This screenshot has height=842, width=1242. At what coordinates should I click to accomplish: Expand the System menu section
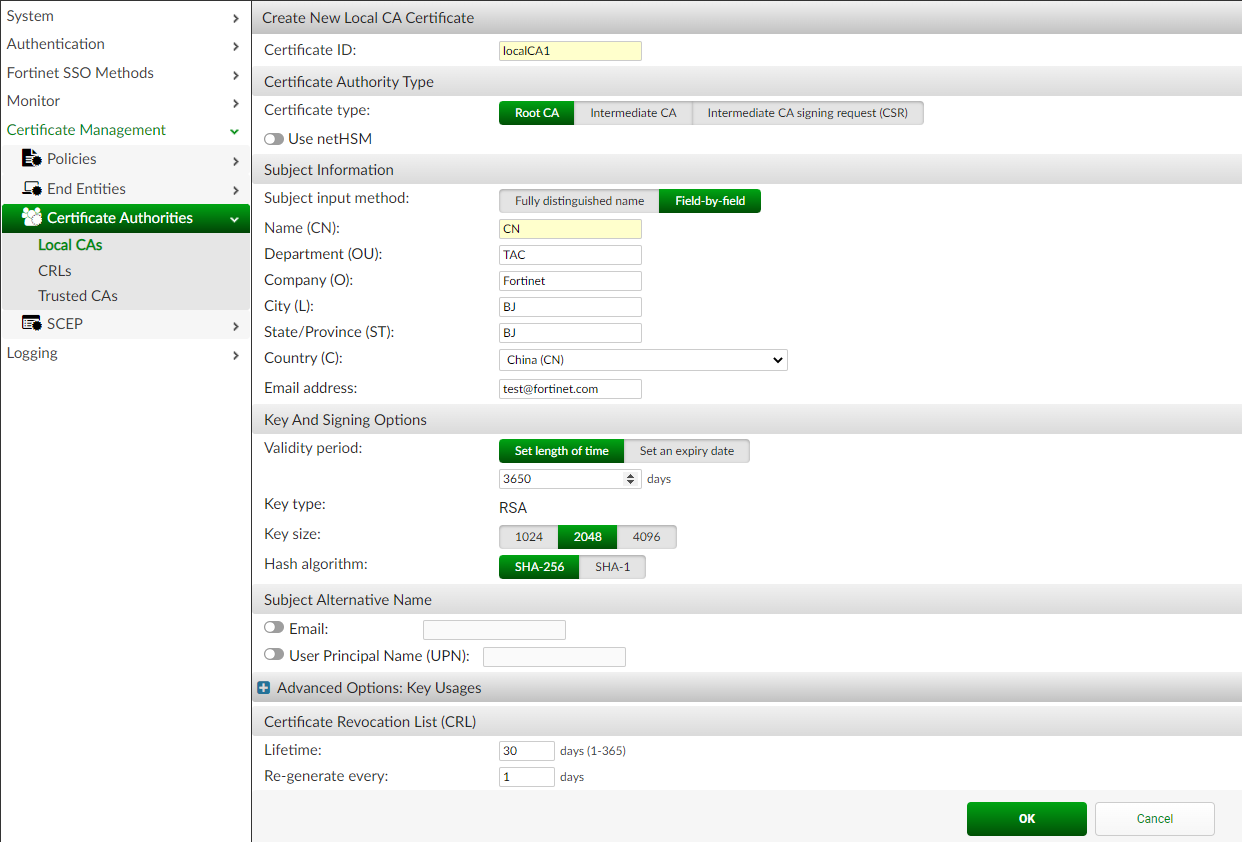click(235, 17)
